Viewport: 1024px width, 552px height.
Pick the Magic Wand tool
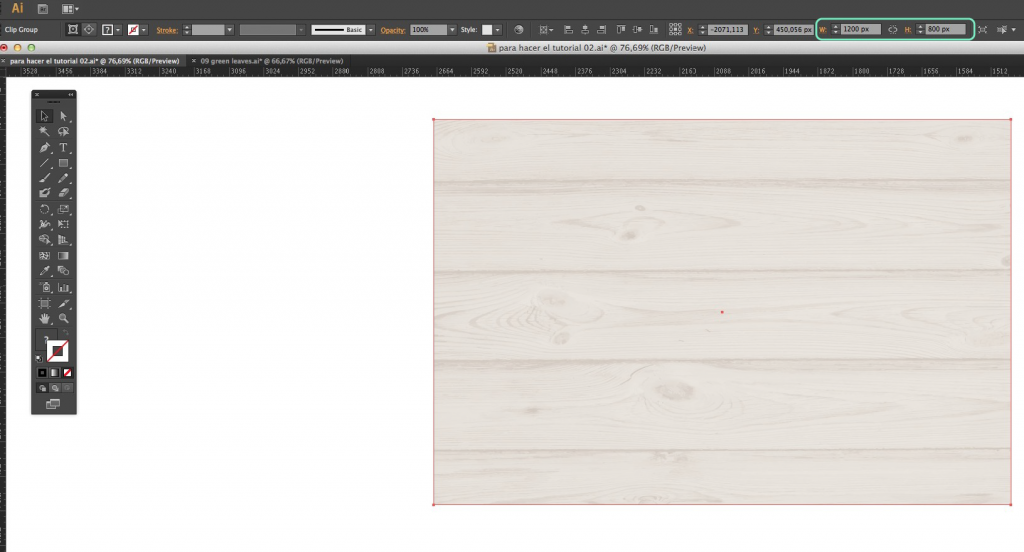(x=45, y=131)
